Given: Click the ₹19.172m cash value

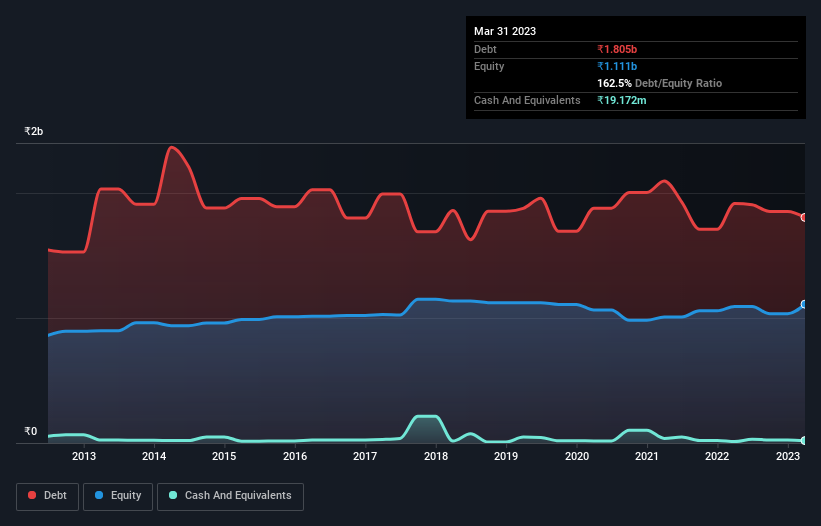Looking at the screenshot, I should pos(622,100).
